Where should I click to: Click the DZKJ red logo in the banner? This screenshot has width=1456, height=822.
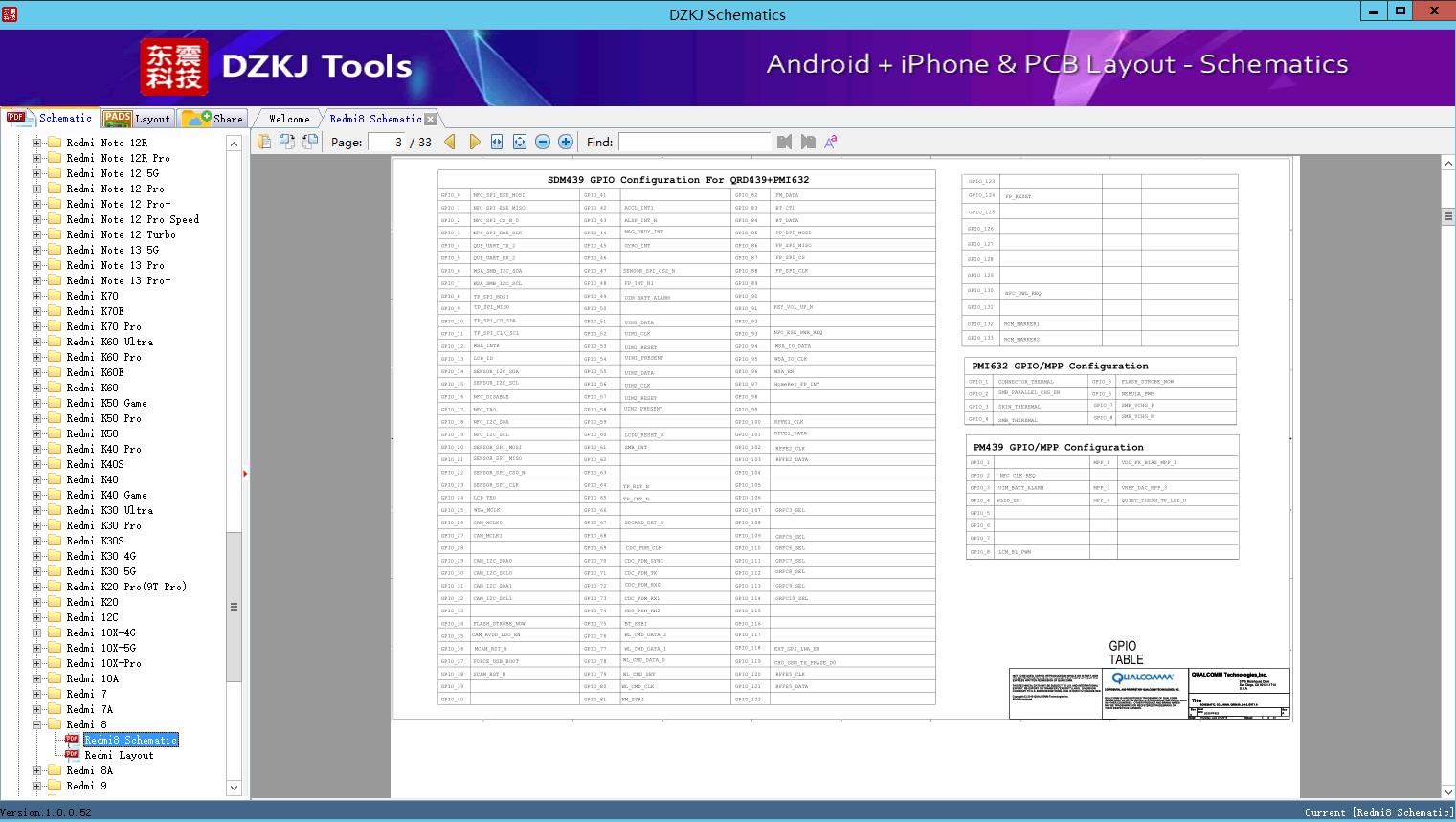174,67
